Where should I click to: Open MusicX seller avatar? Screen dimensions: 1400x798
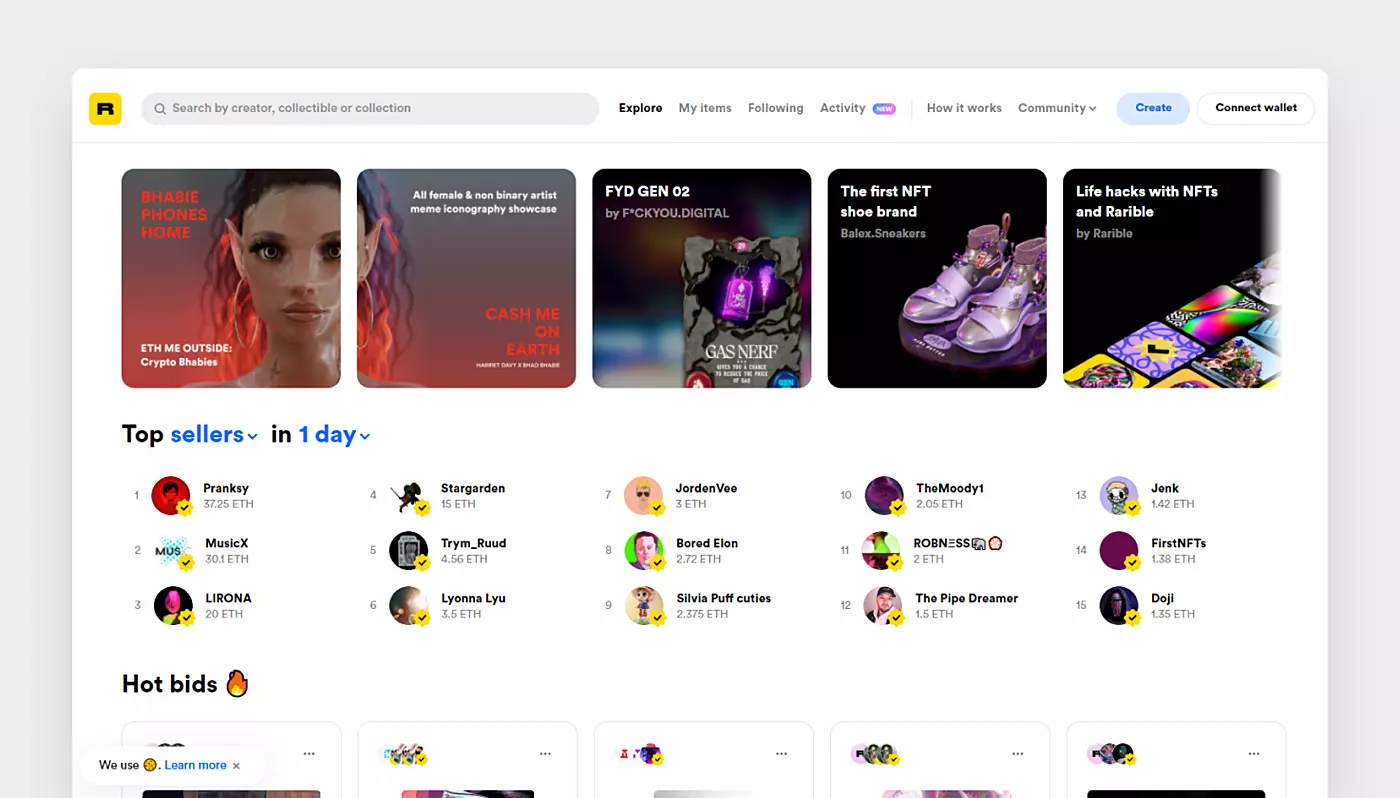coord(173,551)
